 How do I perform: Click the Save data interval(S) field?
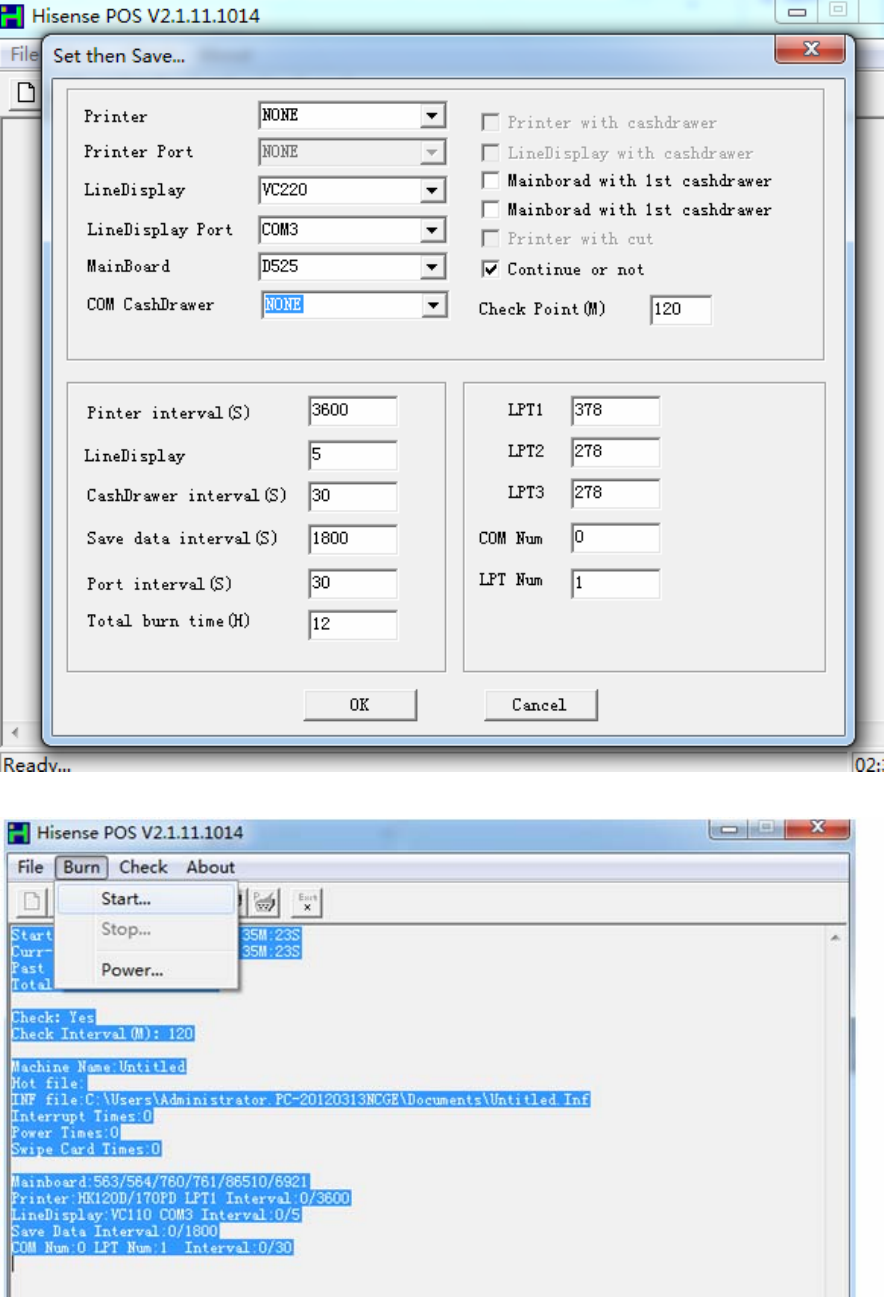pos(353,539)
